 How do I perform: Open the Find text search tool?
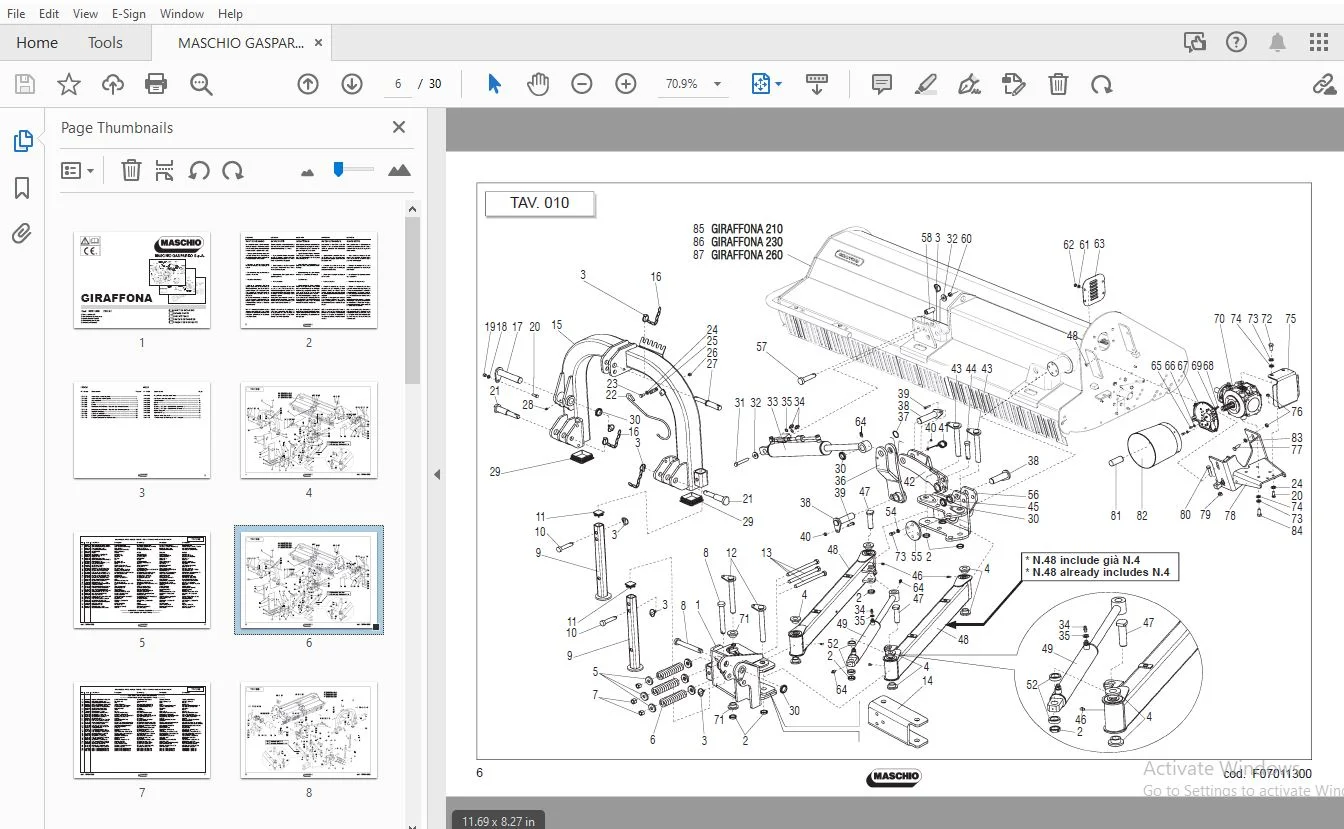click(x=201, y=84)
